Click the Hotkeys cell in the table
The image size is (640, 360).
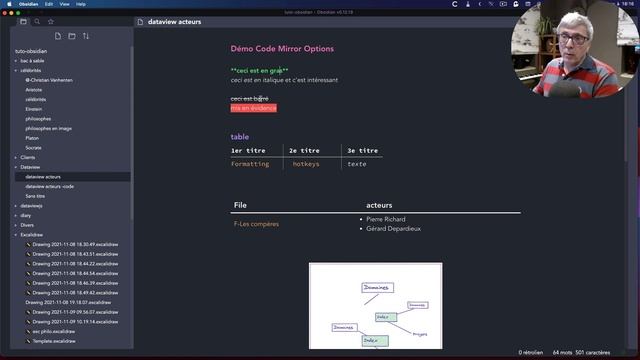pyautogui.click(x=306, y=164)
